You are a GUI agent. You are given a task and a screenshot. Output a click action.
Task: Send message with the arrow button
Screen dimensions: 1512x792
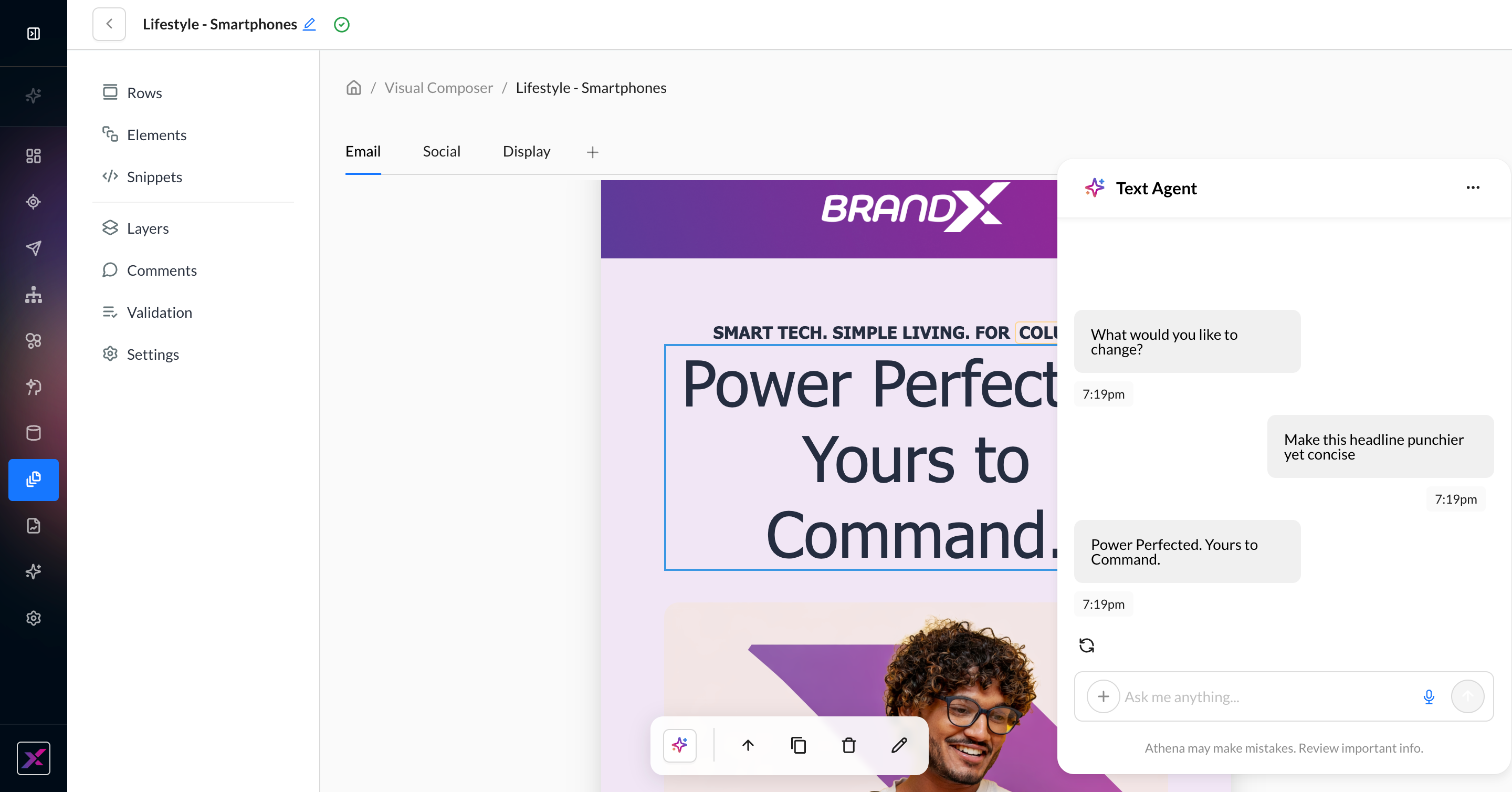[x=1467, y=696]
